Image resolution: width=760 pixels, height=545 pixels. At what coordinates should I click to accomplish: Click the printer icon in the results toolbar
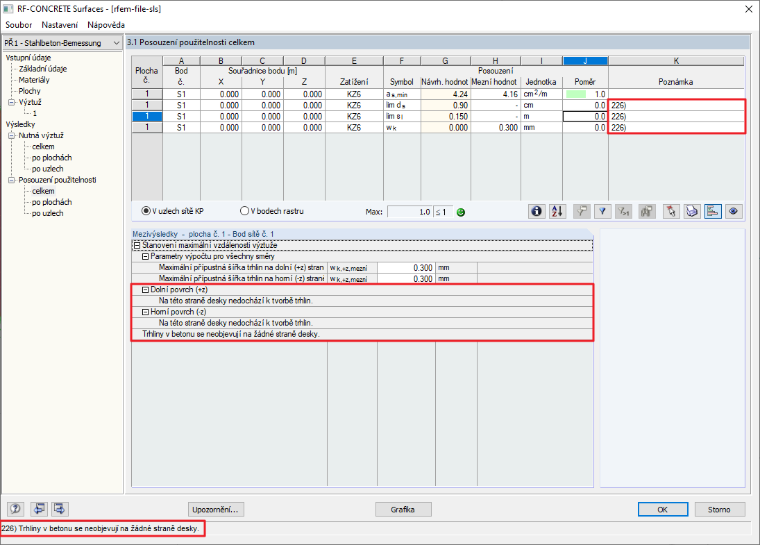point(692,211)
